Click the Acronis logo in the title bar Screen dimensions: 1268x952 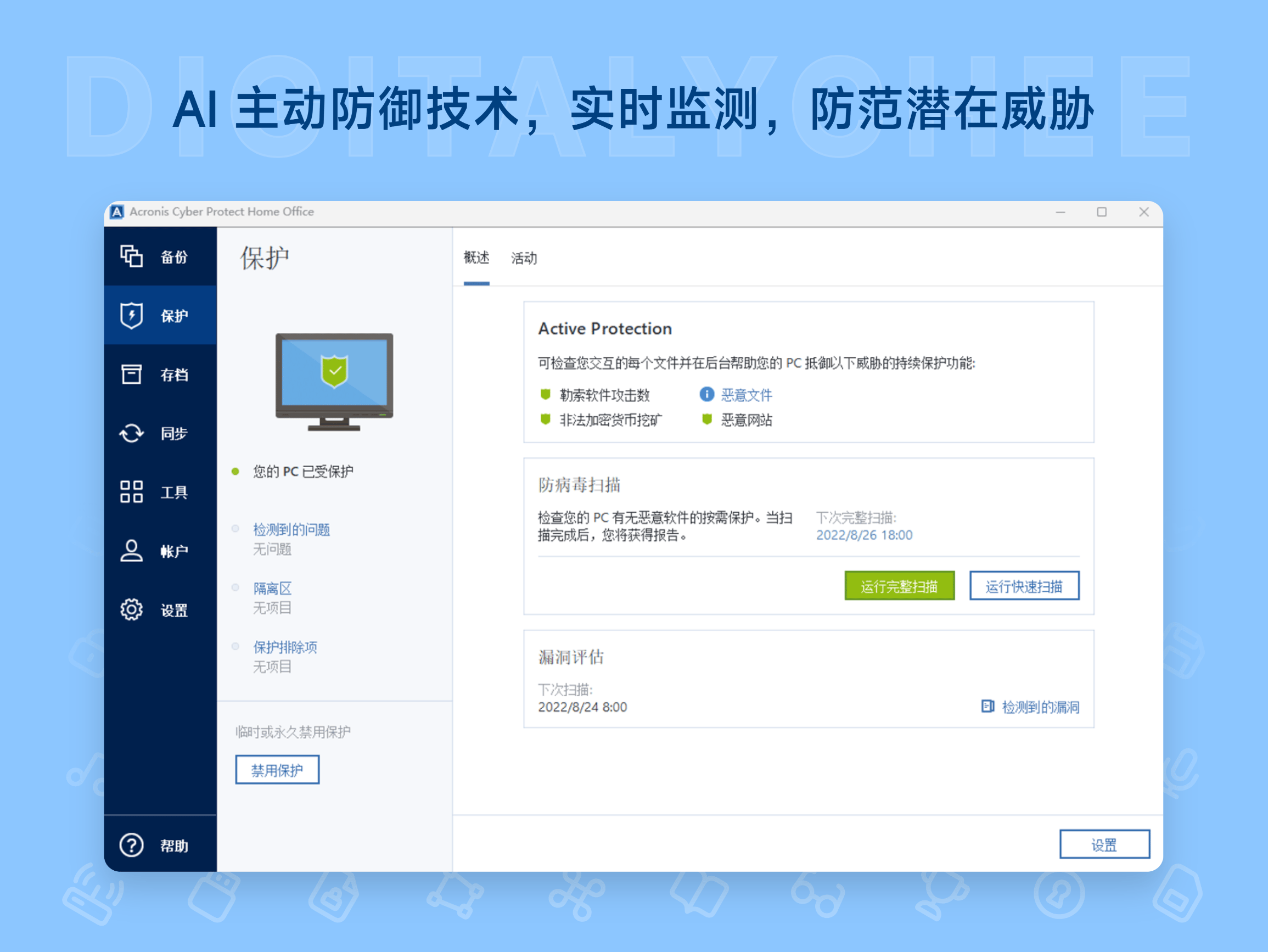117,211
